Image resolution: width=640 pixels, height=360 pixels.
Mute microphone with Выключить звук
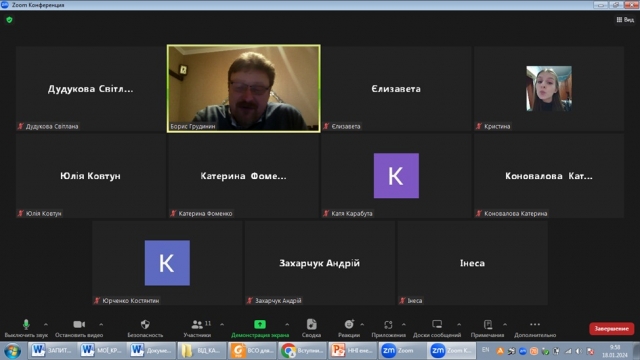(x=26, y=328)
